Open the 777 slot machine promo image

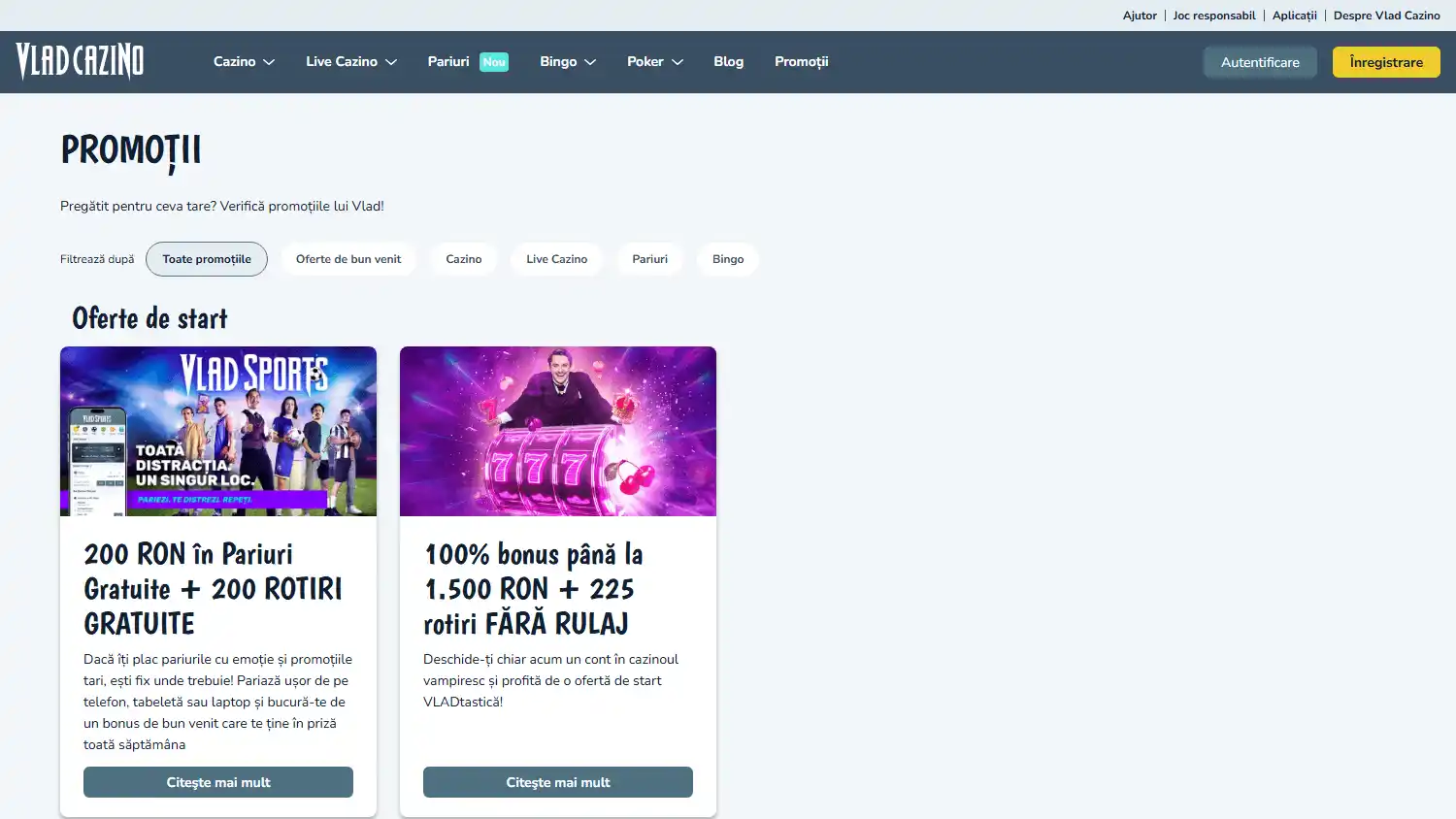pos(558,431)
